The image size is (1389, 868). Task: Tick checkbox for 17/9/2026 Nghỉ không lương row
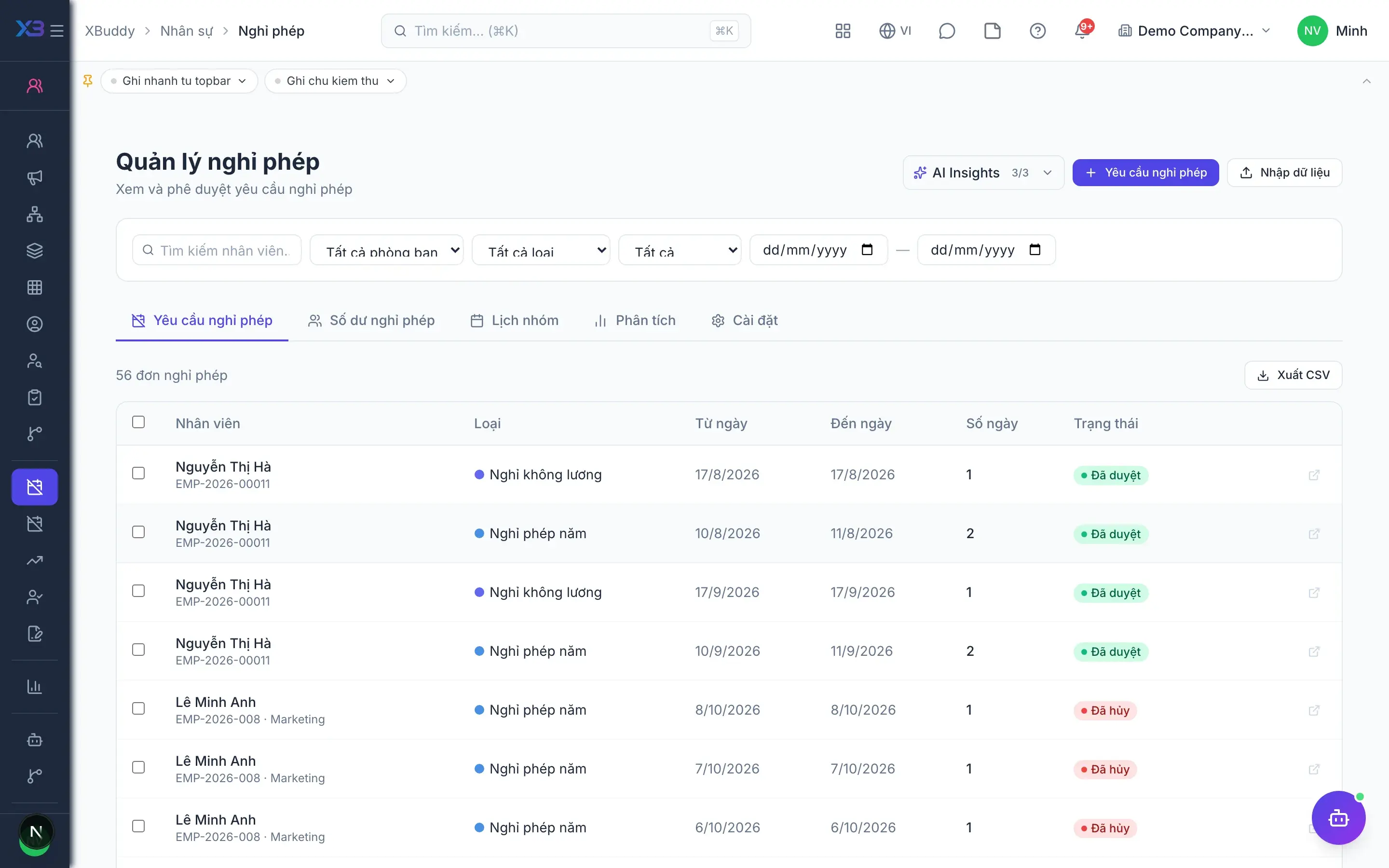coord(138,591)
